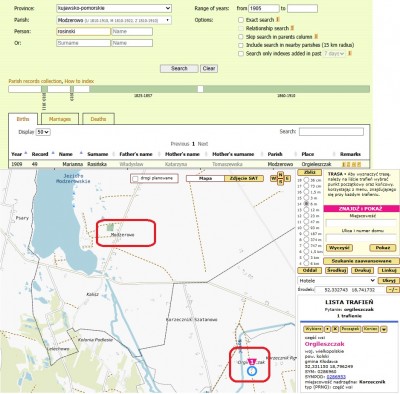Image resolution: width=400 pixels, height=394 pixels.
Task: Enable Include search in nearby parishes
Action: pos(241,45)
